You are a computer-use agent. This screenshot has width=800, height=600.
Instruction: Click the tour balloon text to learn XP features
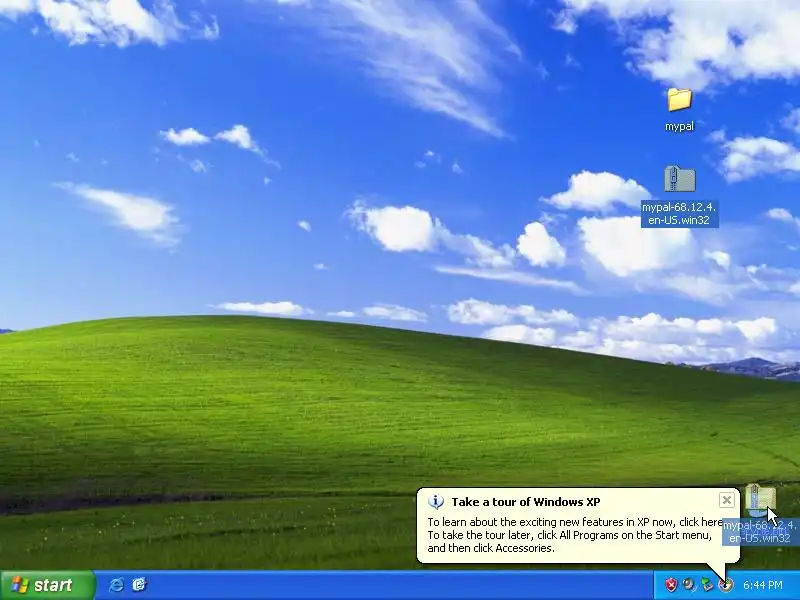[575, 535]
